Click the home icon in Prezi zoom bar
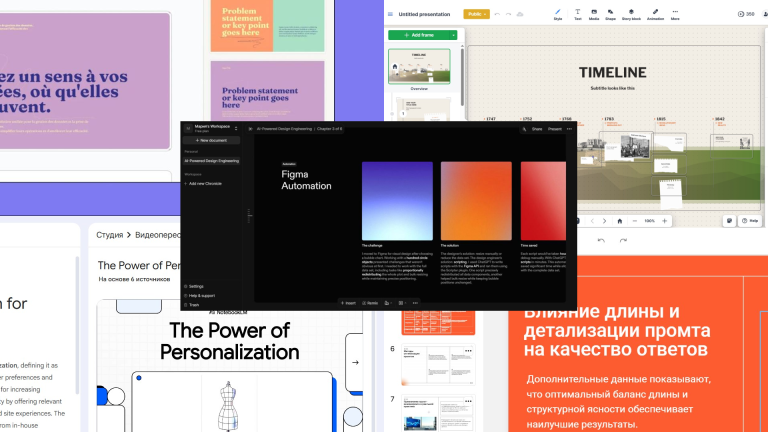Image resolution: width=768 pixels, height=432 pixels. (620, 221)
